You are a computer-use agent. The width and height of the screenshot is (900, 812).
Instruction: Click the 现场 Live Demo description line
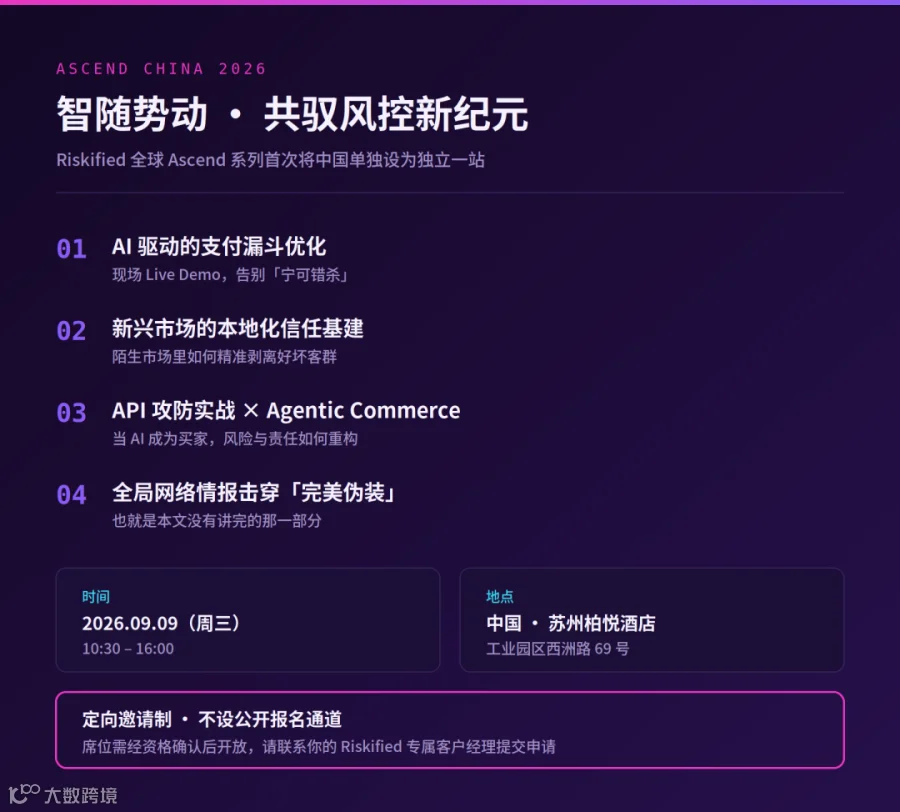pos(231,275)
